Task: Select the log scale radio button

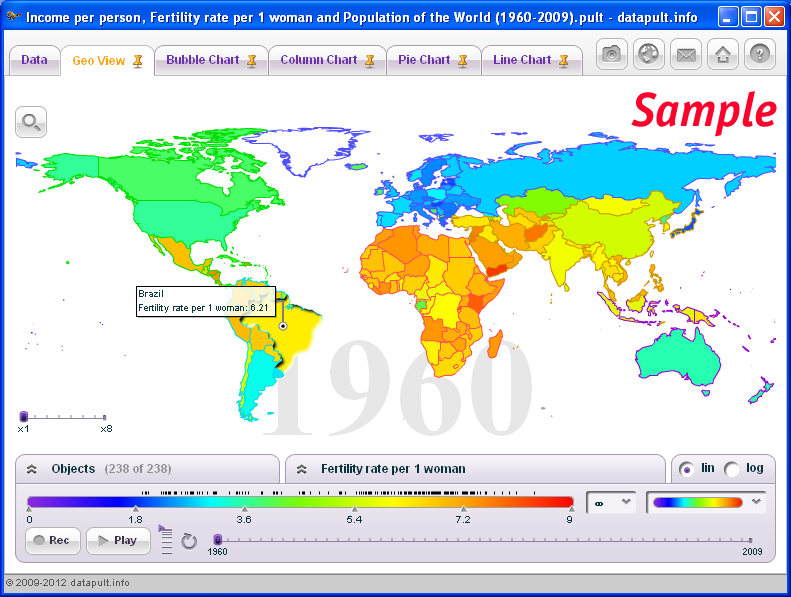Action: pyautogui.click(x=731, y=469)
